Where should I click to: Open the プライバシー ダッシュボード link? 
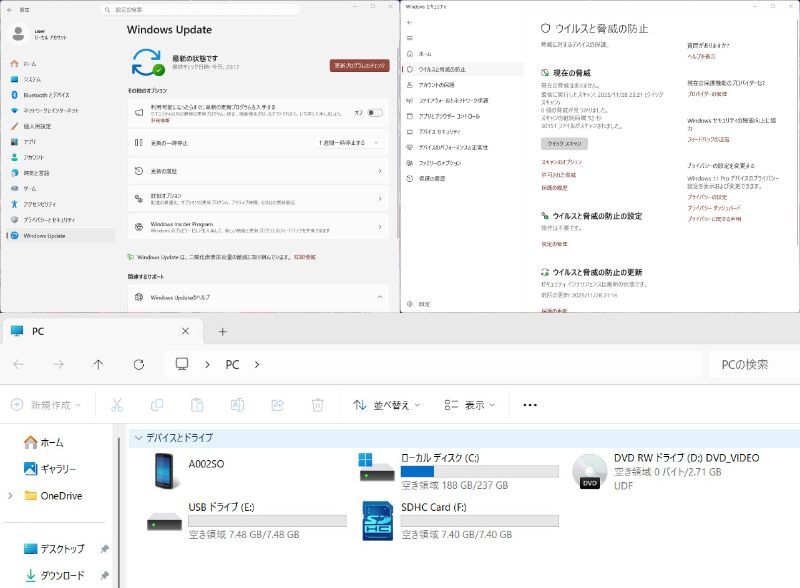[714, 208]
